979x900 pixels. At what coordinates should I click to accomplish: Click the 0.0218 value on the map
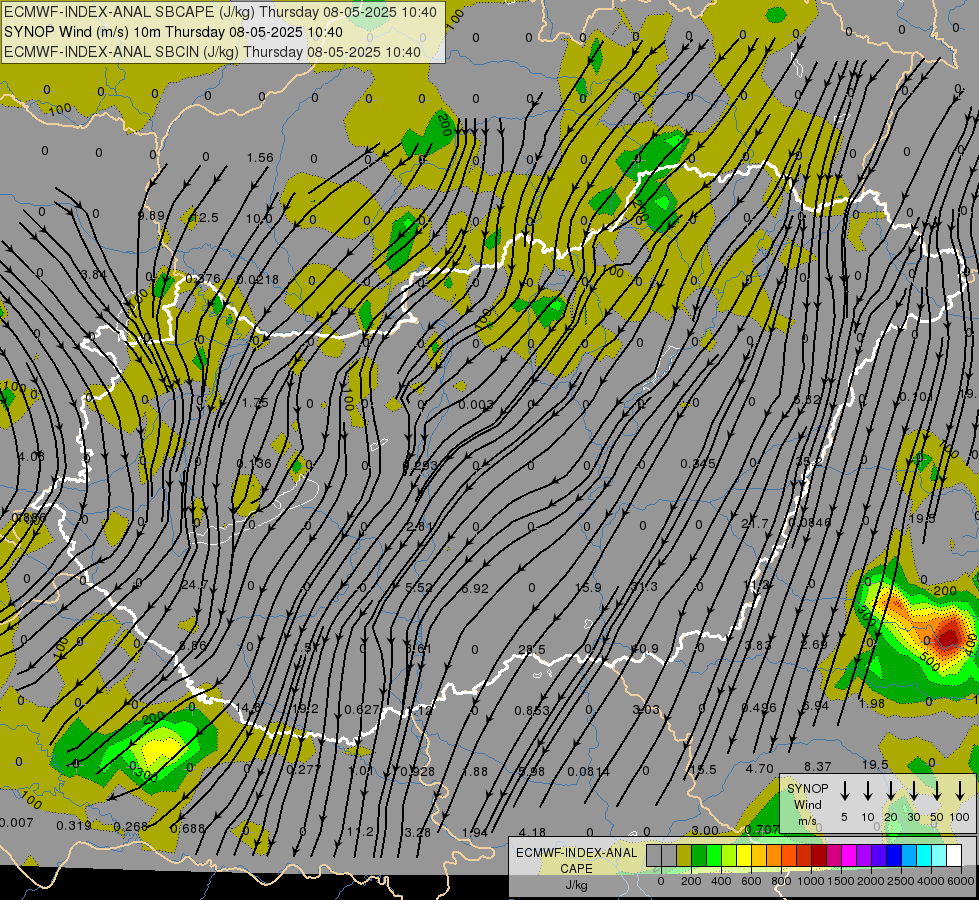click(258, 280)
